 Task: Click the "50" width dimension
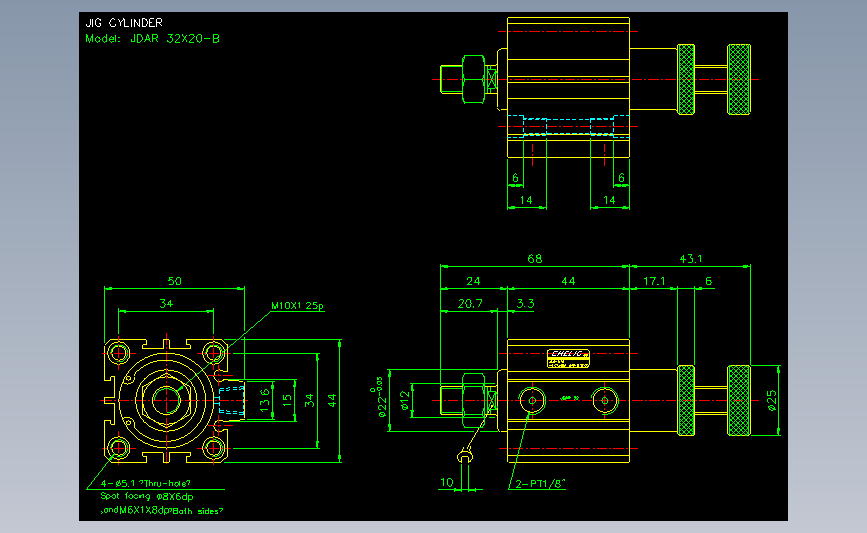click(x=175, y=281)
